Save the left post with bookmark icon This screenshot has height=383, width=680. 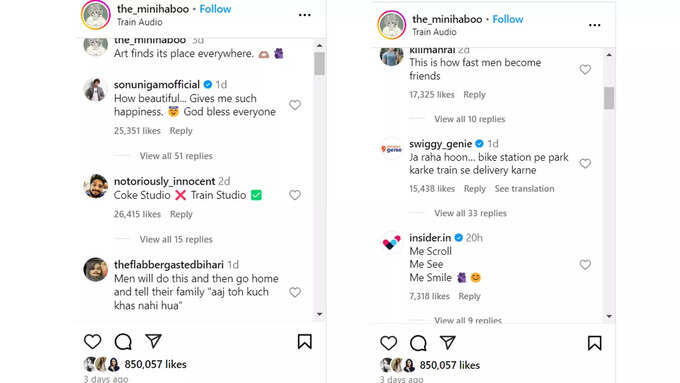coord(304,341)
